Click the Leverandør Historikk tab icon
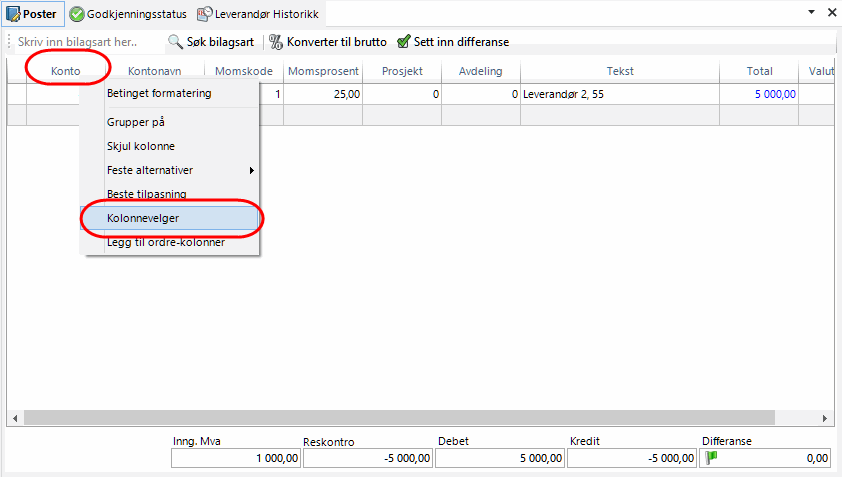This screenshot has width=842, height=477. coord(204,14)
